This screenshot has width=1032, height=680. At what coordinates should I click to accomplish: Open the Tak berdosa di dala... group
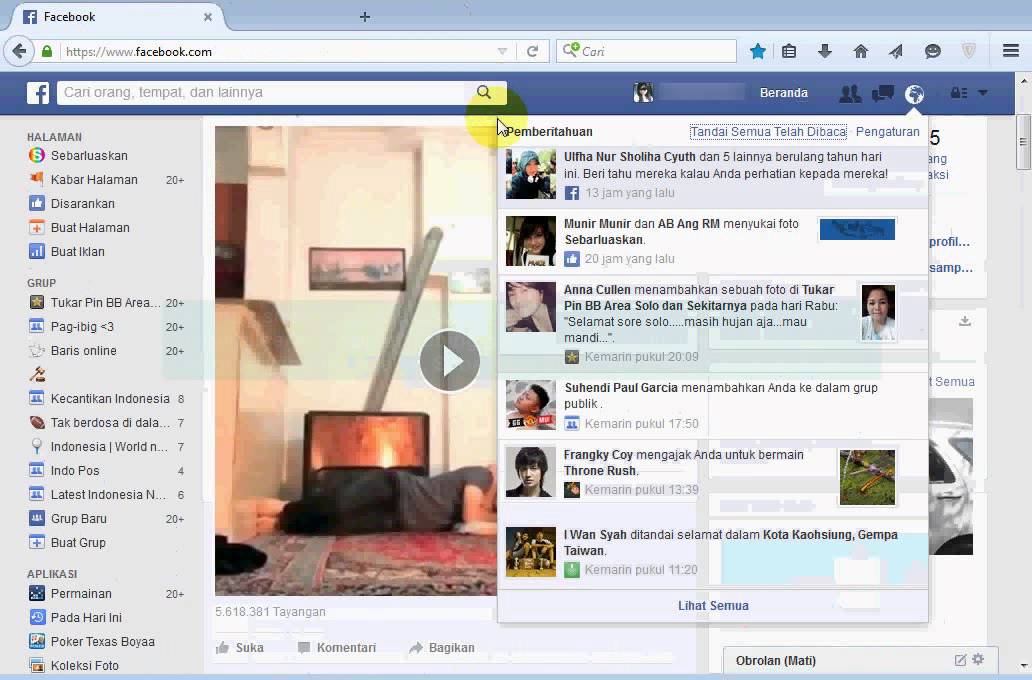(x=110, y=423)
